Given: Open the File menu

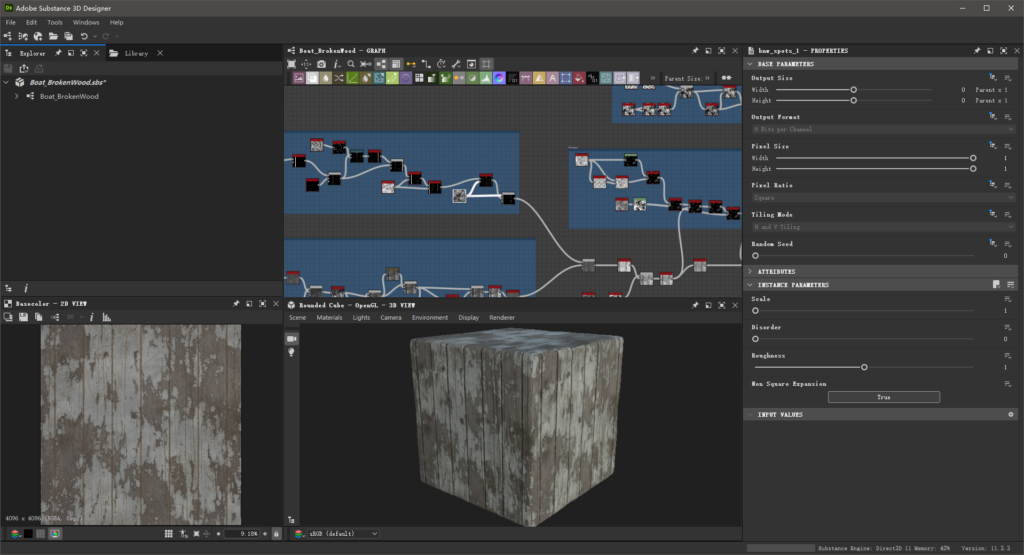Looking at the screenshot, I should click(x=10, y=22).
